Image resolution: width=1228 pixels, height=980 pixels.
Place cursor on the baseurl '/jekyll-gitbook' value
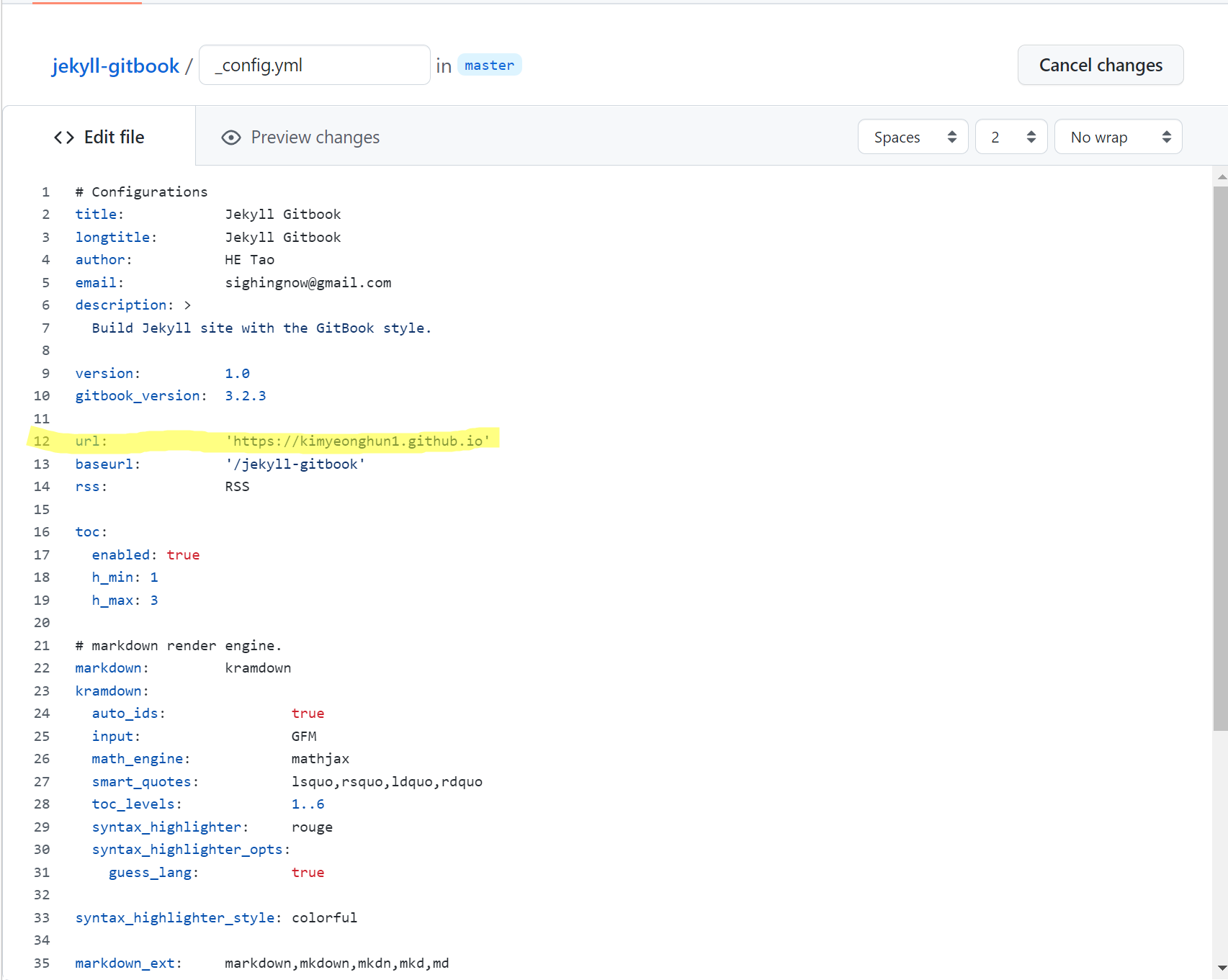click(295, 464)
